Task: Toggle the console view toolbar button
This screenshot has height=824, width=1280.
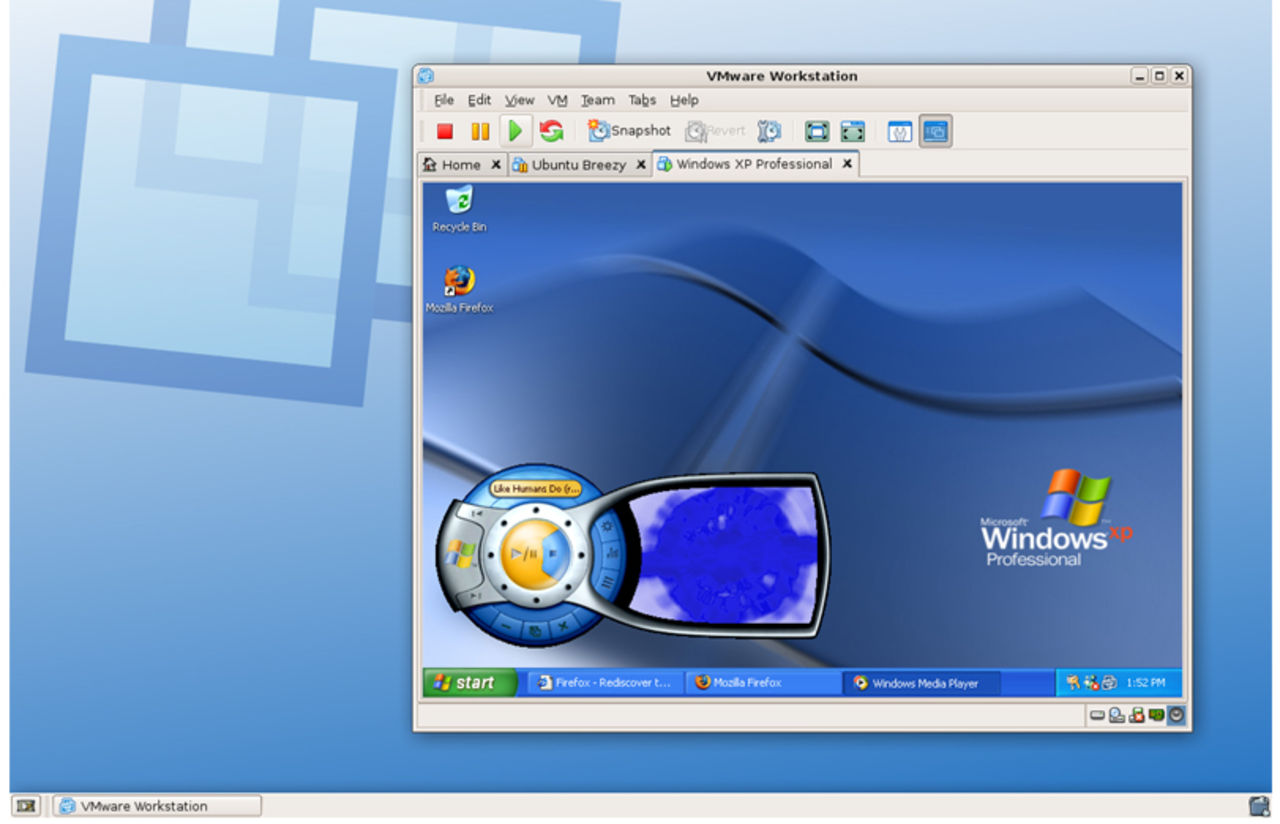Action: pos(936,131)
